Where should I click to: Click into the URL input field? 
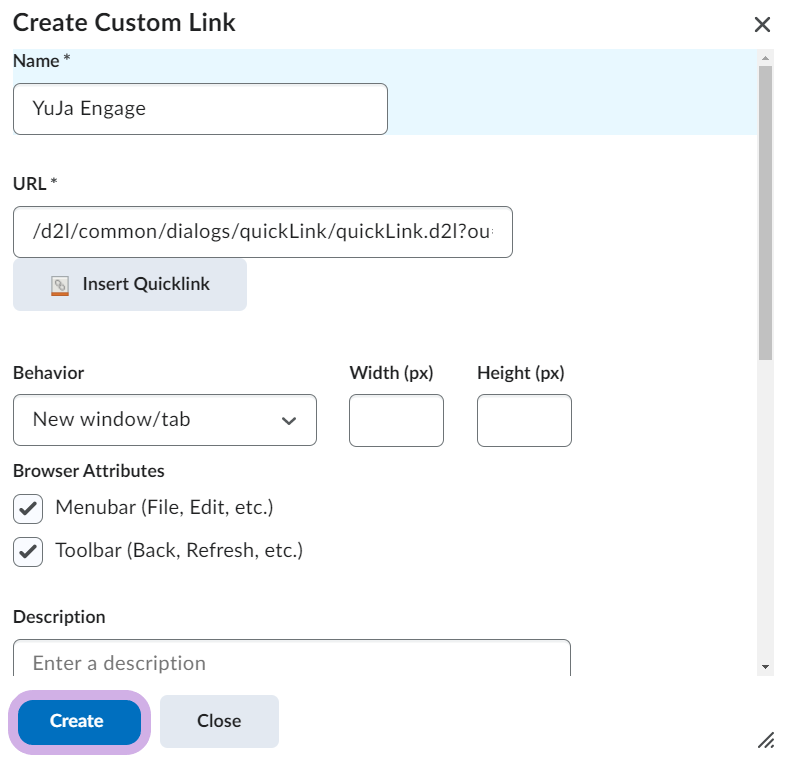click(x=263, y=232)
